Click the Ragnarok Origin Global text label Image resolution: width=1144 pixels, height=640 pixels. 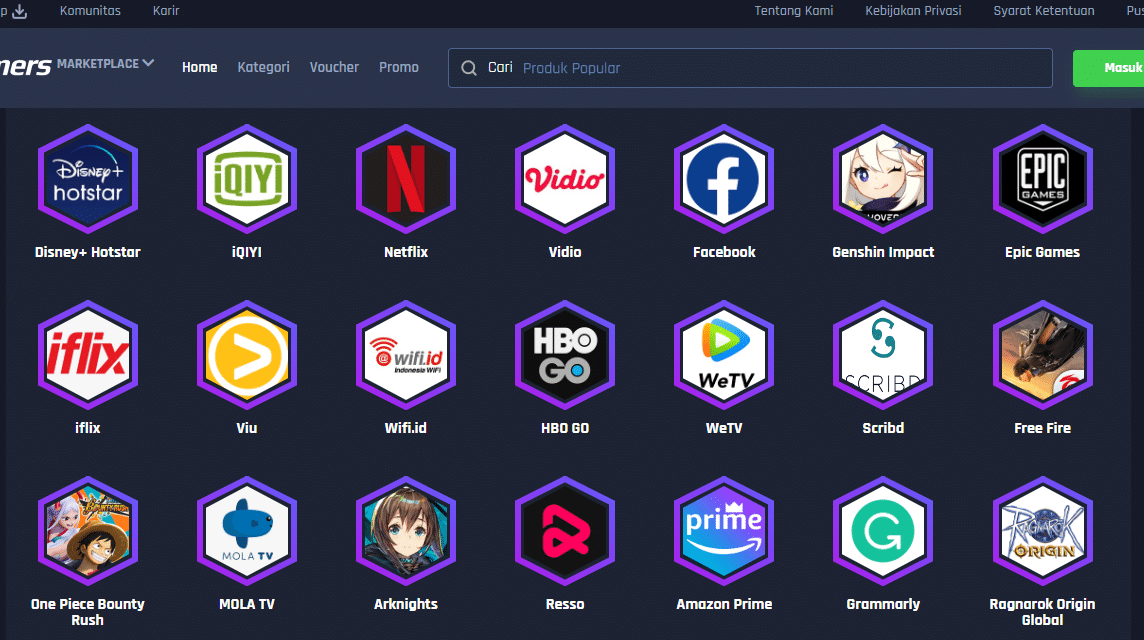[x=1043, y=612]
